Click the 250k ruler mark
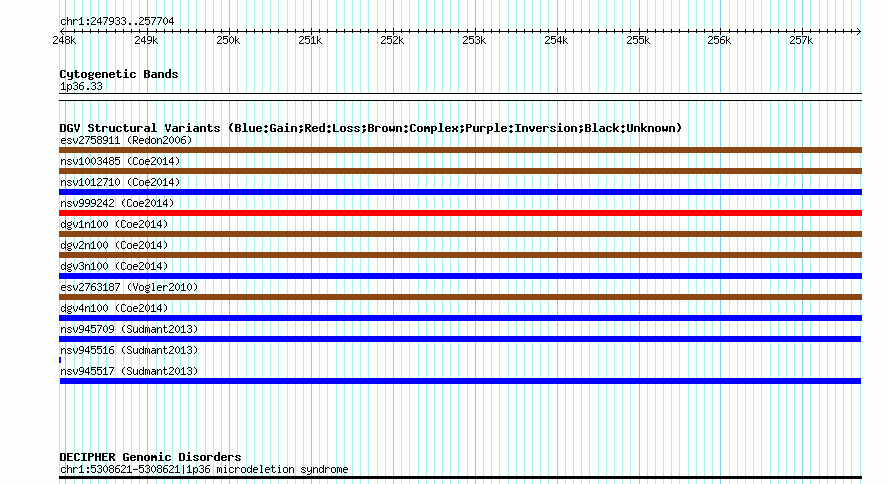 click(x=228, y=41)
